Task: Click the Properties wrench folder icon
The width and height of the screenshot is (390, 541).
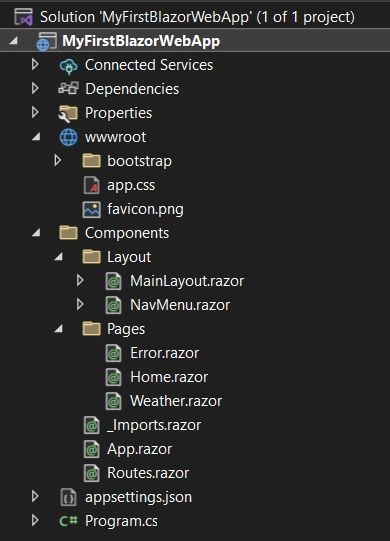Action: pos(68,113)
